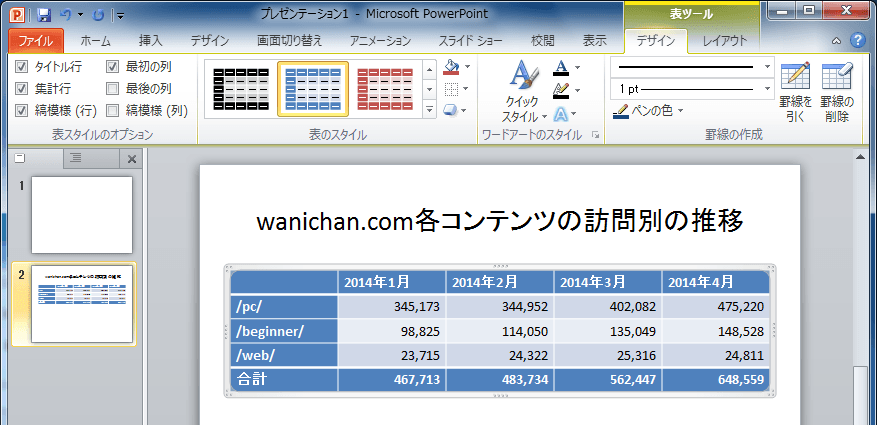
Task: Select the blue table style thumbnail
Action: click(x=313, y=89)
